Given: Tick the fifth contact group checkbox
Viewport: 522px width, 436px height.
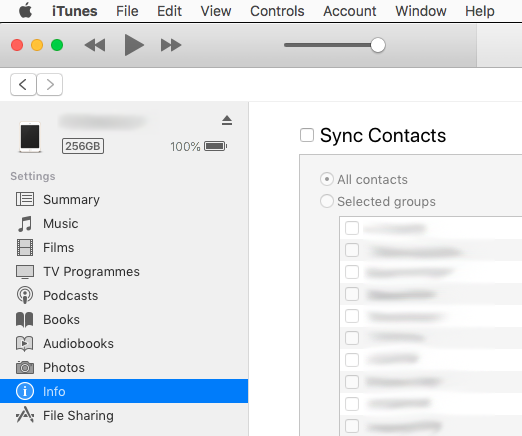Looking at the screenshot, I should click(x=352, y=316).
